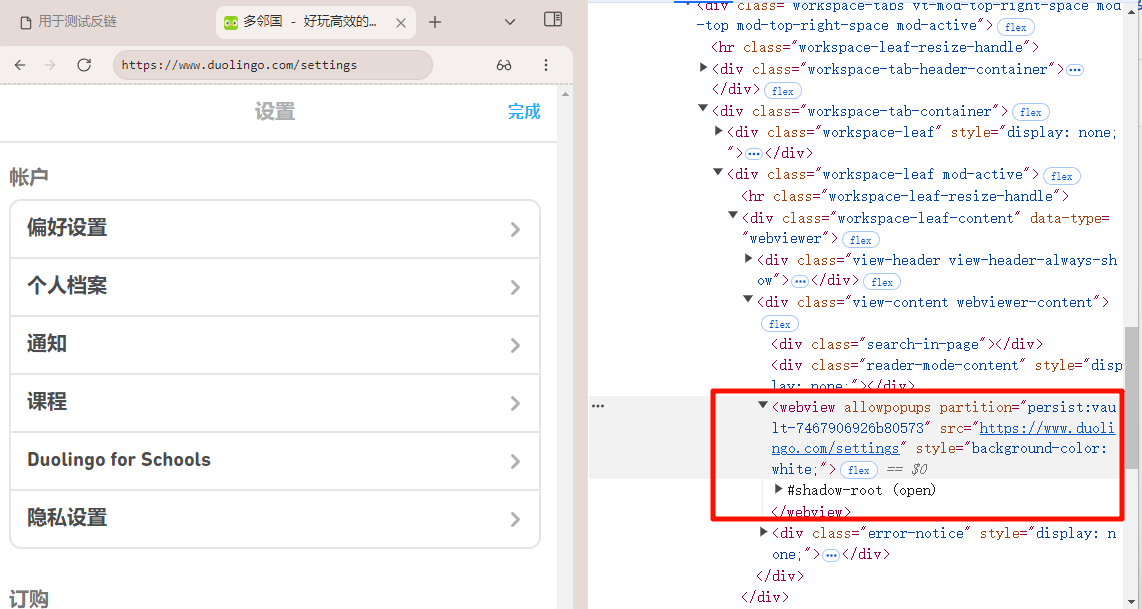Open Duolingo for Schools row

pyautogui.click(x=275, y=460)
